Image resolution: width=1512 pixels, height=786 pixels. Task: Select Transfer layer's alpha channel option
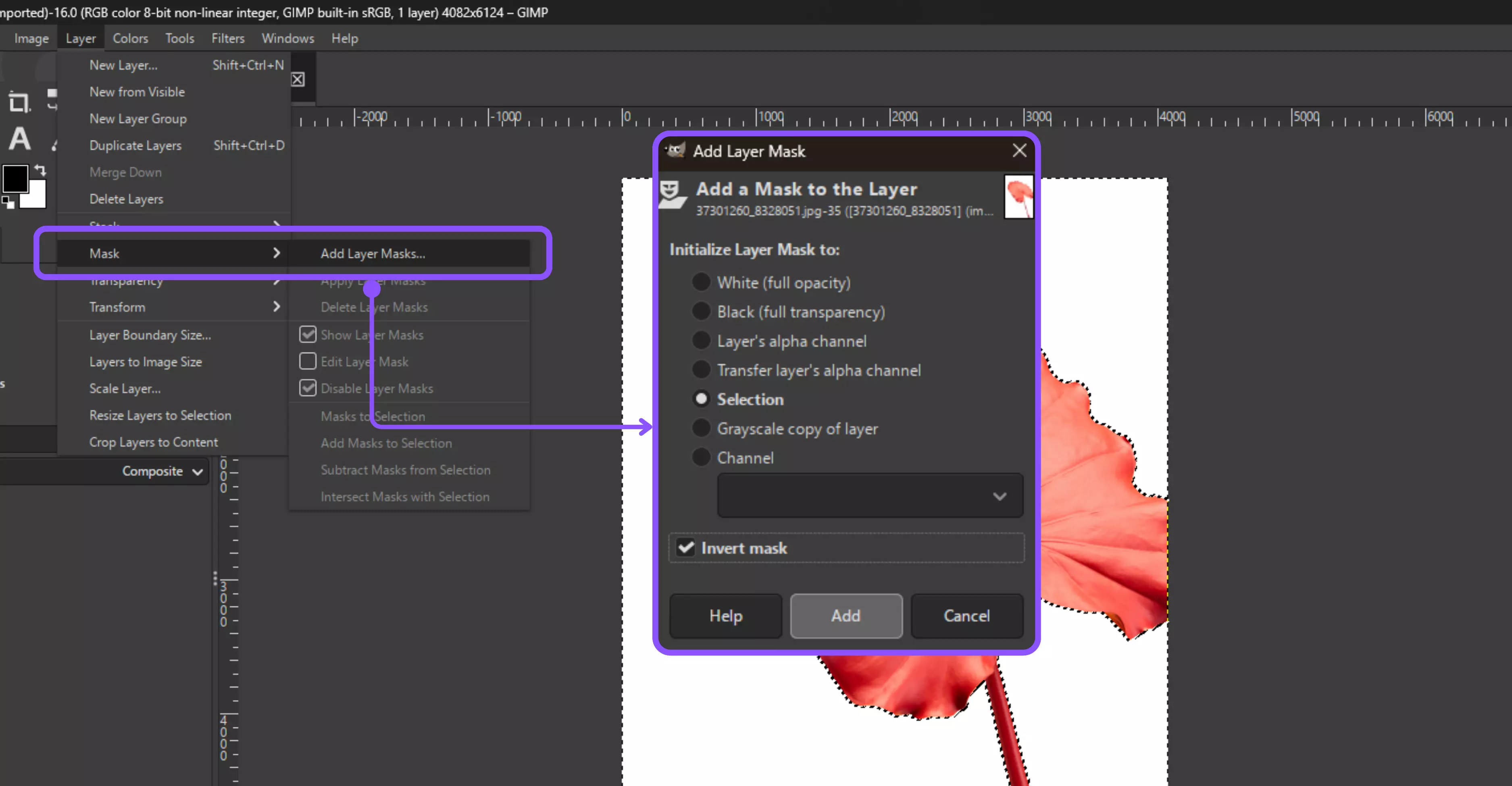click(x=701, y=370)
